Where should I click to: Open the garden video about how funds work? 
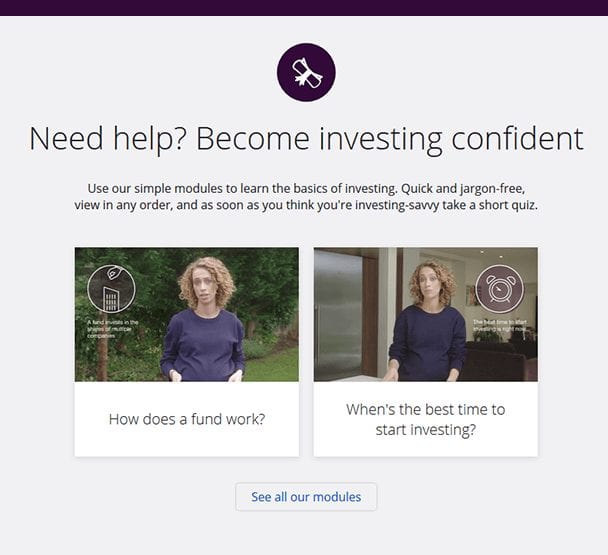187,315
